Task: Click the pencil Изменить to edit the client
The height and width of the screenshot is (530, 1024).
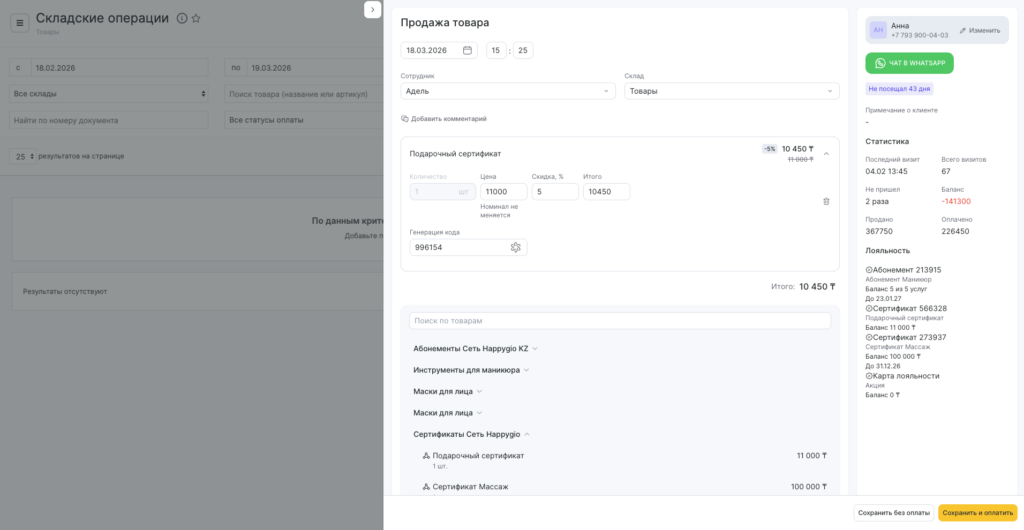Action: coord(979,30)
